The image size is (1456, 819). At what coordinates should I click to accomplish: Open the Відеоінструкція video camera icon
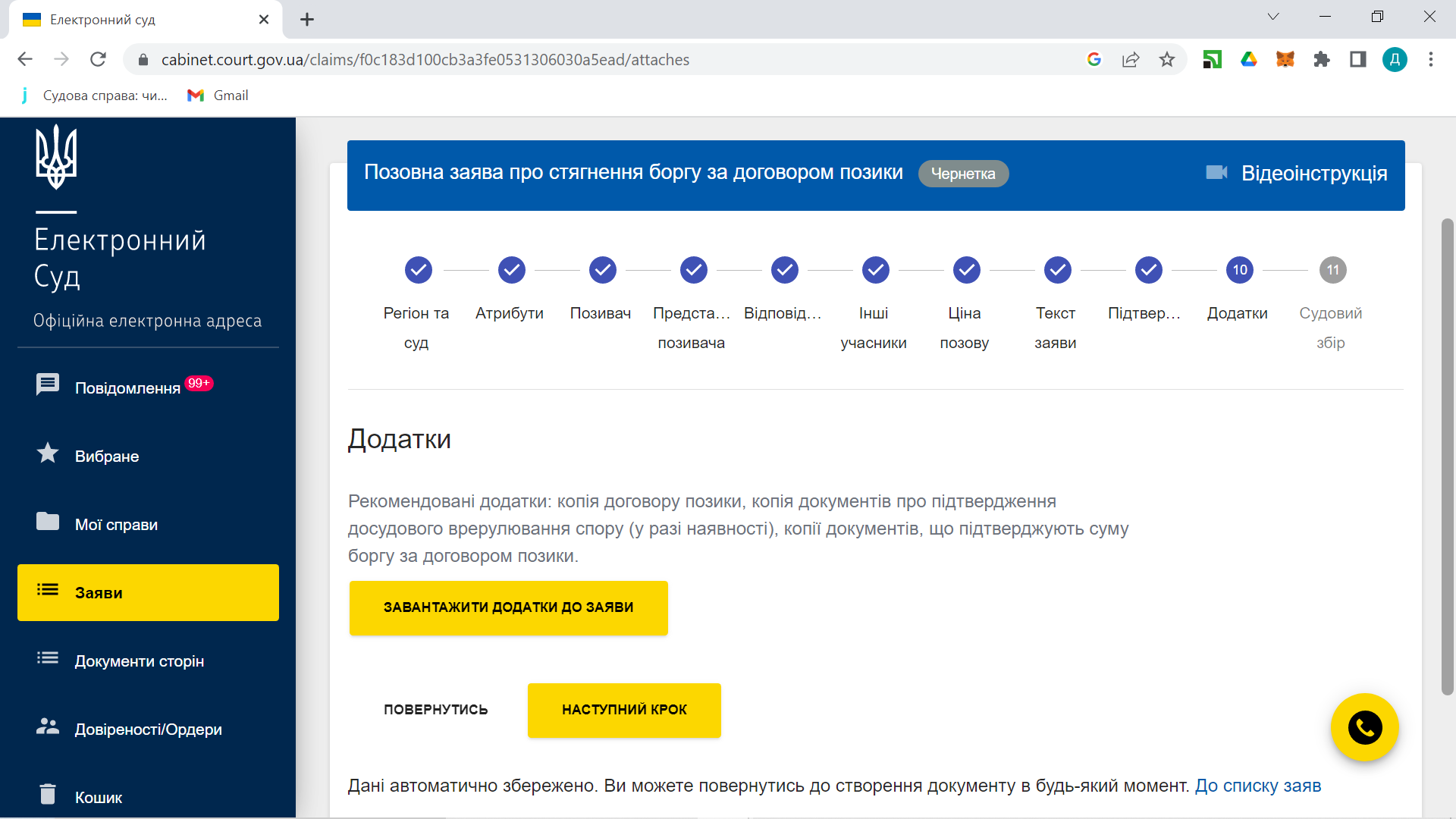(x=1216, y=173)
